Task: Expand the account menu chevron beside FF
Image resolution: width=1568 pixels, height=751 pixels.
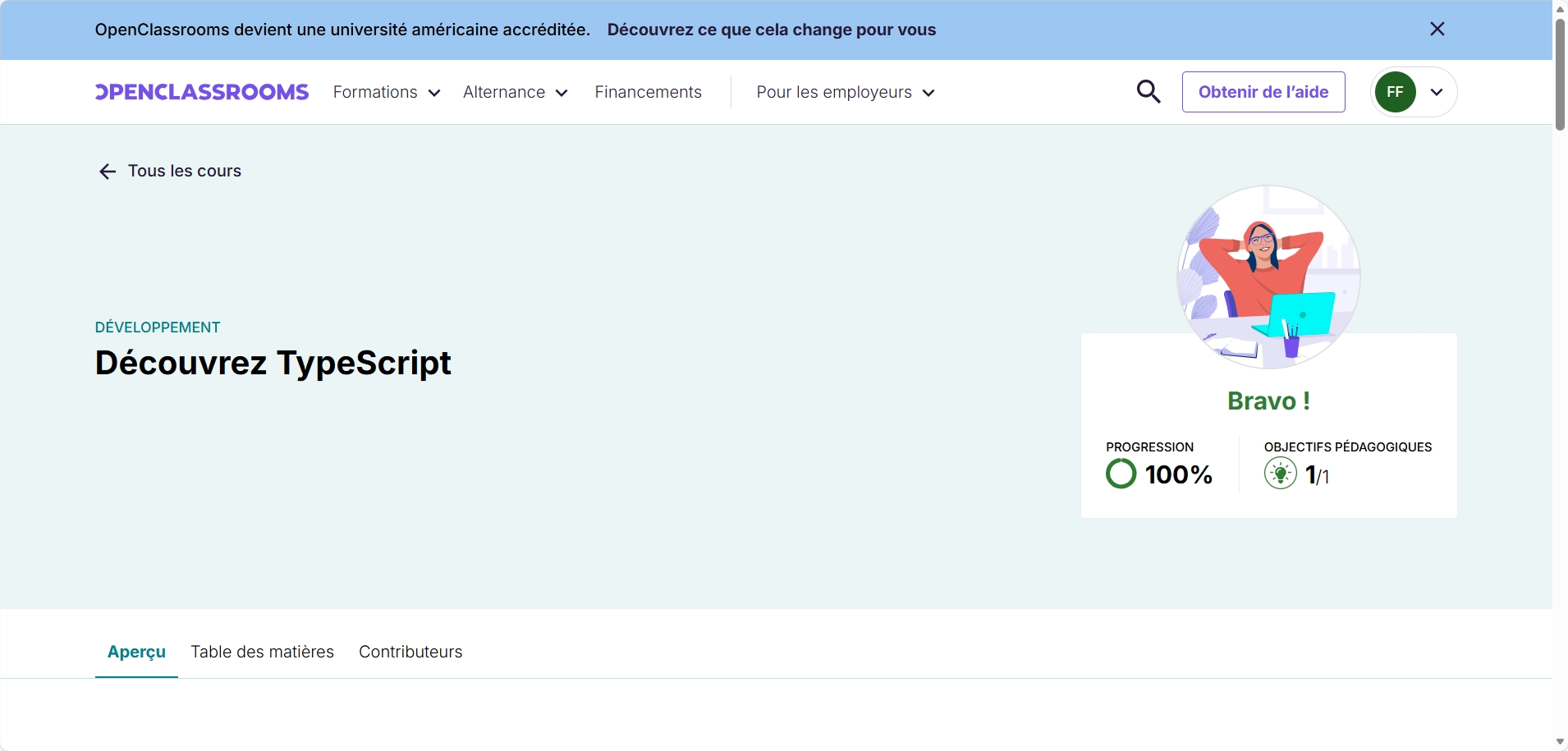Action: point(1437,92)
